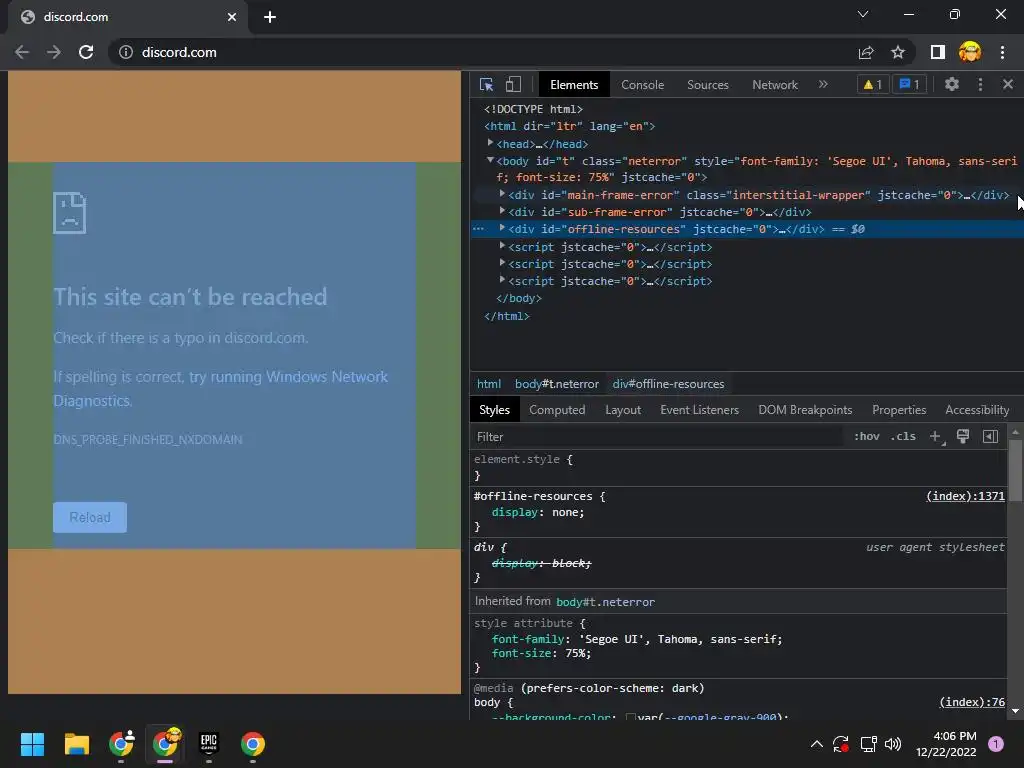The width and height of the screenshot is (1024, 768).
Task: Click inherited from body#t.neterror link
Action: [605, 602]
